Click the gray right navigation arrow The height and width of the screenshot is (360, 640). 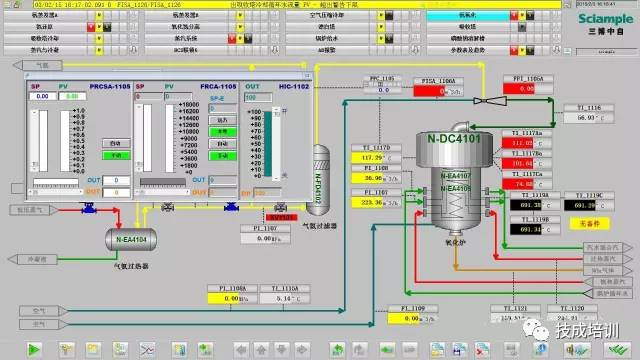click(302, 350)
